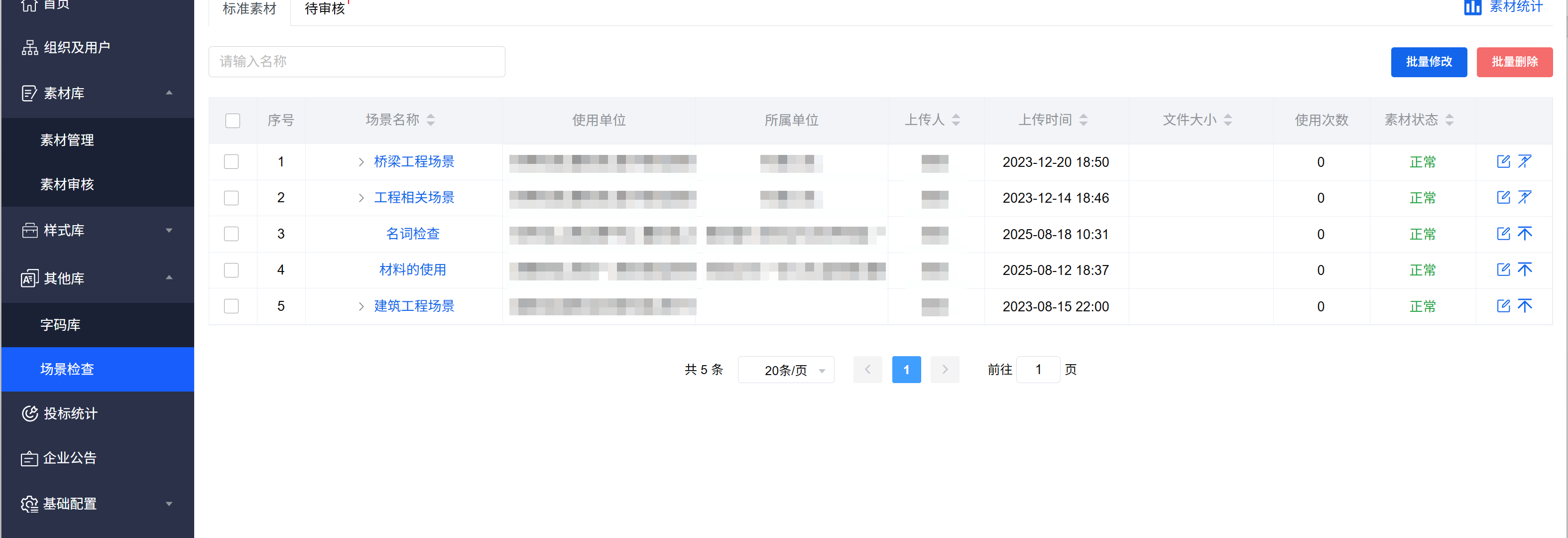
Task: Open 素材审核 in the sidebar
Action: tap(67, 184)
